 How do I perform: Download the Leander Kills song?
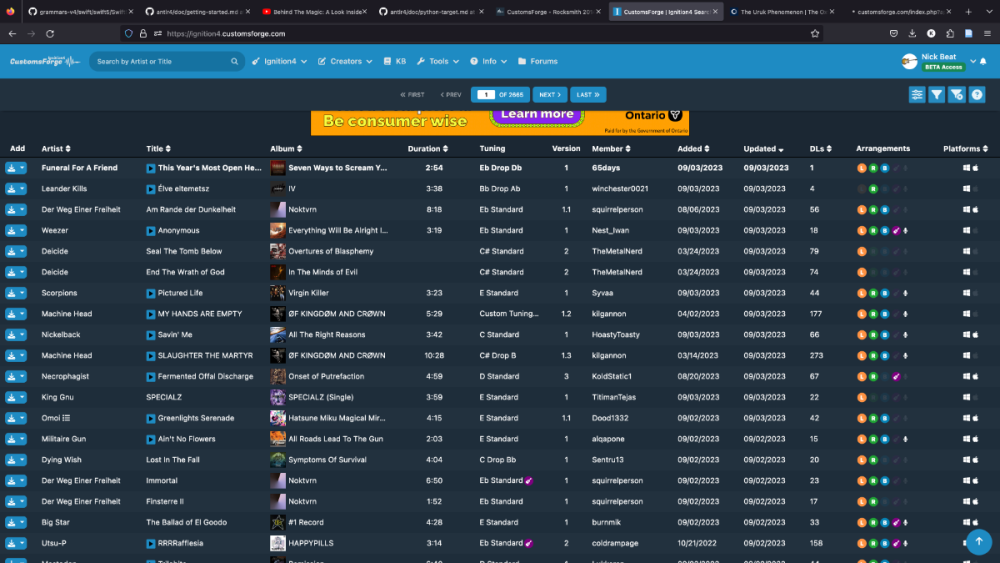11,189
